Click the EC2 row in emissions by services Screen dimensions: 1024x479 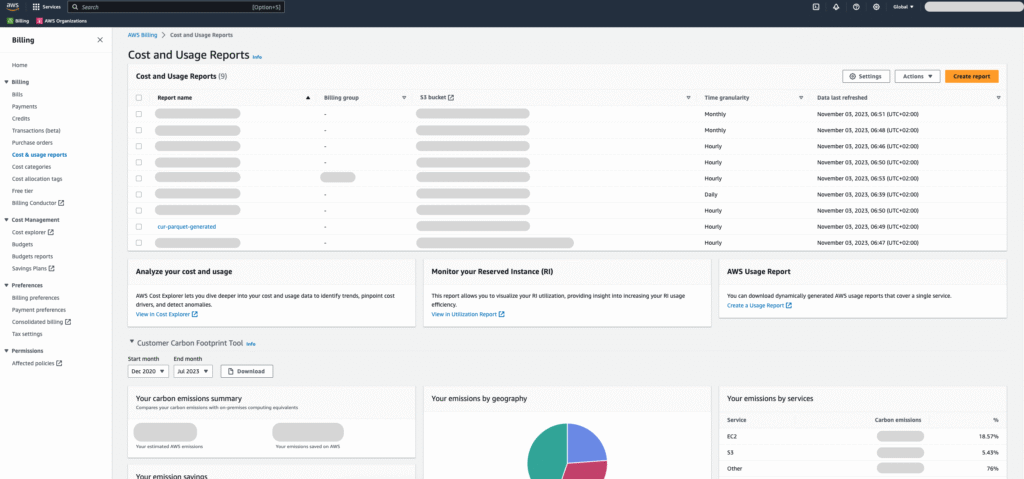[x=862, y=436]
